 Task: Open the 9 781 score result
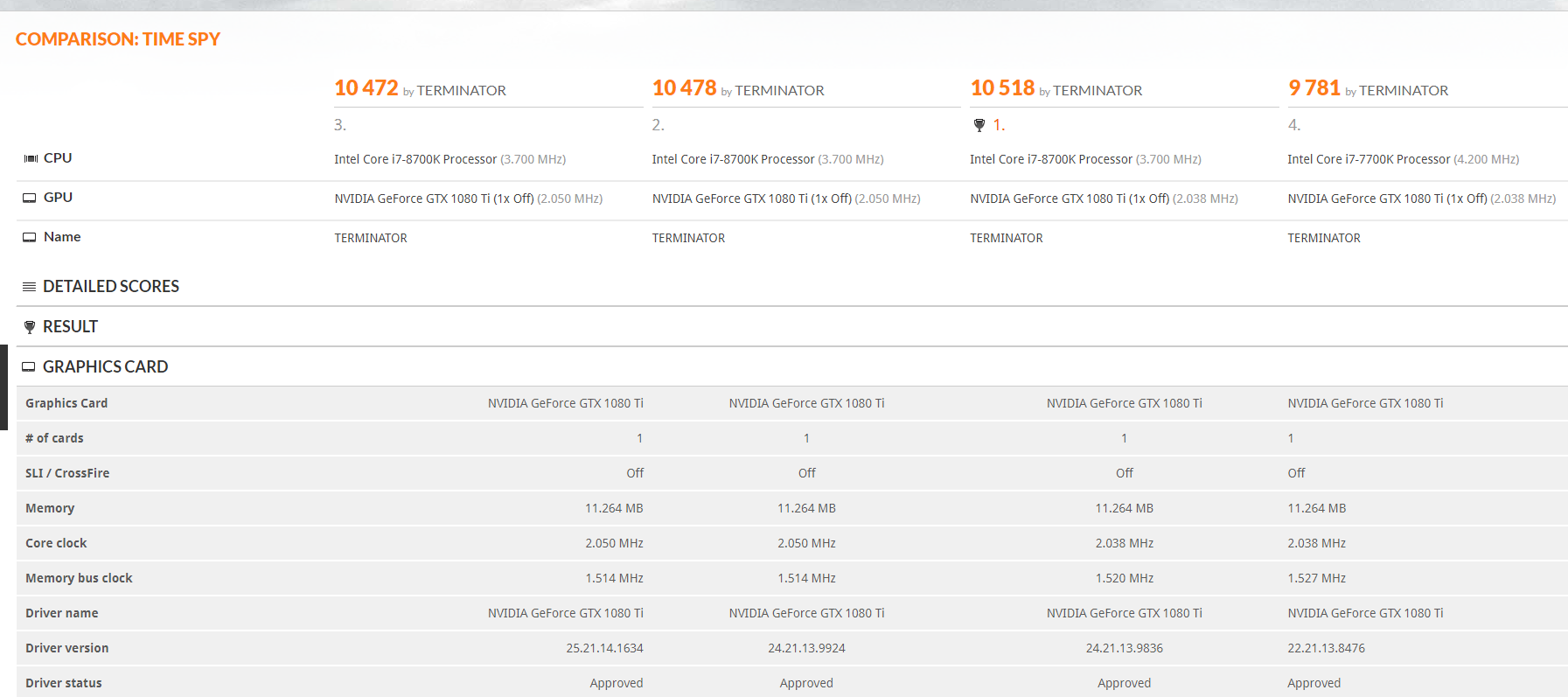pos(1314,88)
